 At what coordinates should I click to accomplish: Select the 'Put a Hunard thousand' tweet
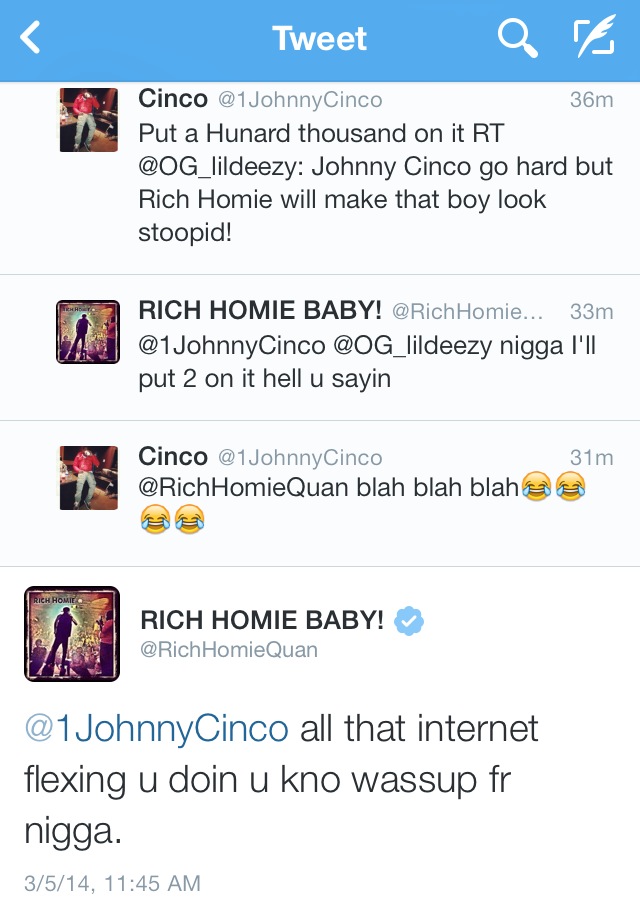(x=320, y=178)
